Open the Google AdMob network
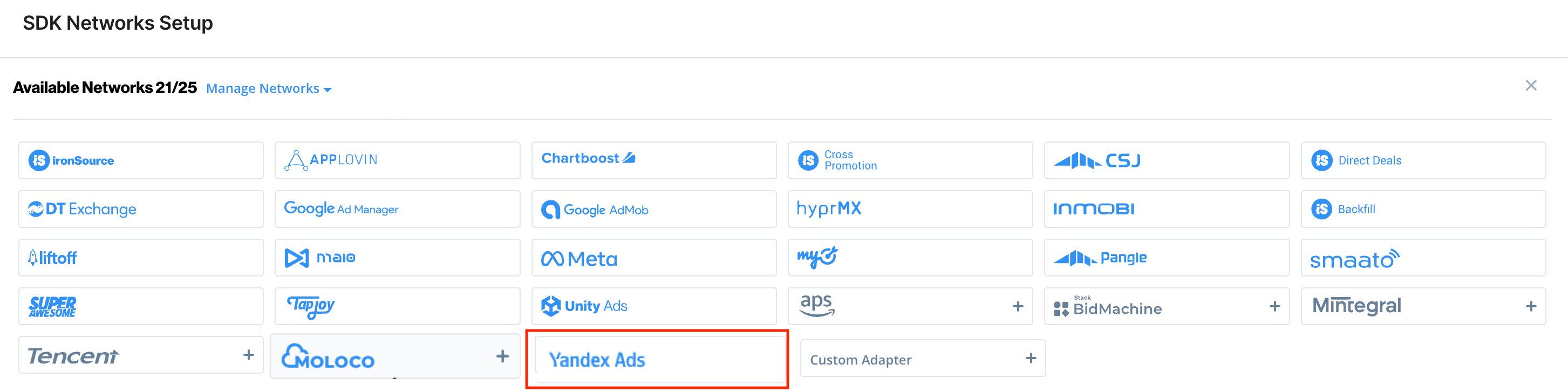1568x391 pixels. pos(654,210)
